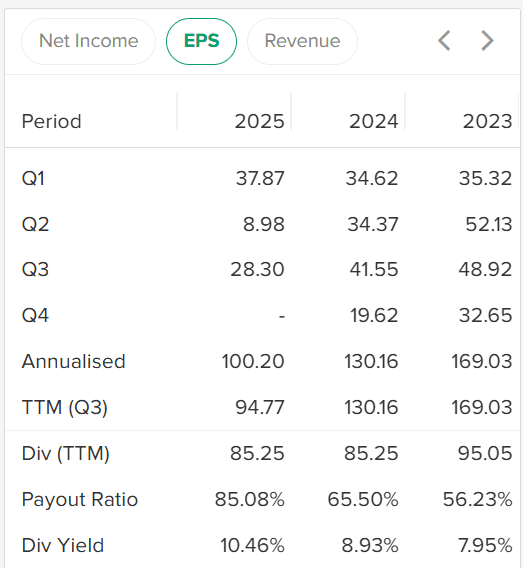Select Q2 2025 value 8.98
523x568 pixels.
pos(264,224)
